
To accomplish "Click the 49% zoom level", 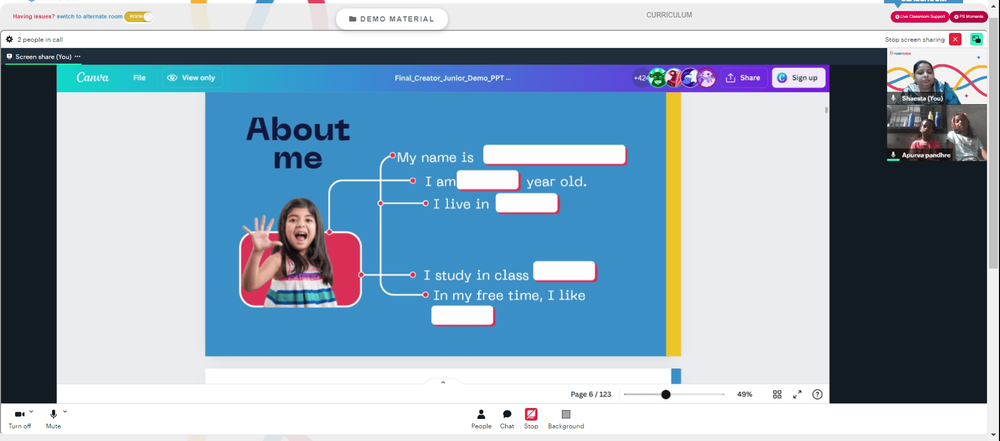I will pos(744,394).
